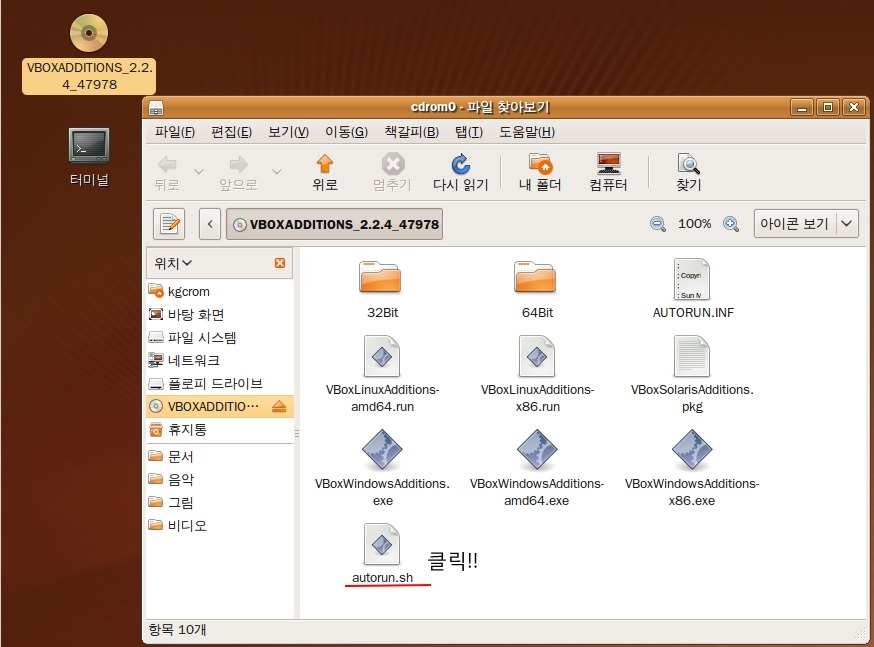The image size is (874, 647).
Task: Select the autorun.sh script icon
Action: [382, 544]
